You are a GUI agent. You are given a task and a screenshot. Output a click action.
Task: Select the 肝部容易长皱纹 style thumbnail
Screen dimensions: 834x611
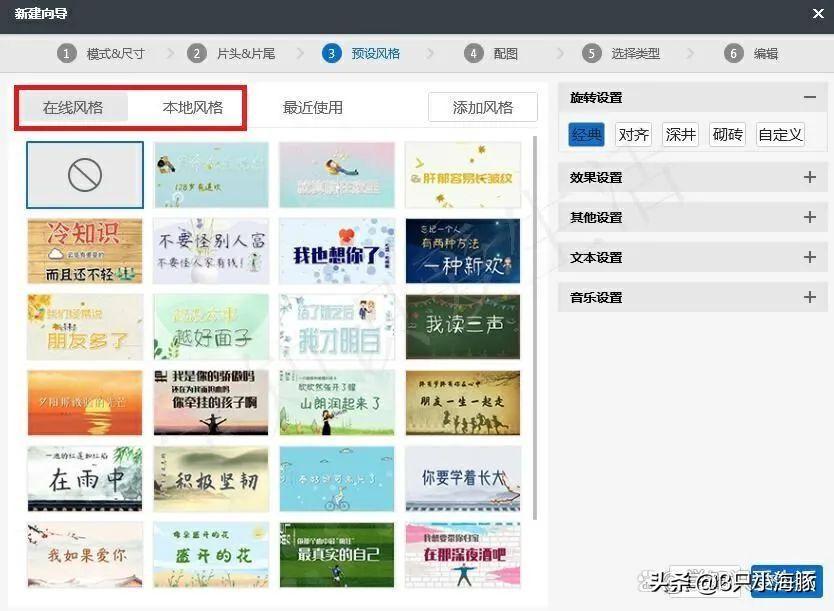tap(463, 174)
